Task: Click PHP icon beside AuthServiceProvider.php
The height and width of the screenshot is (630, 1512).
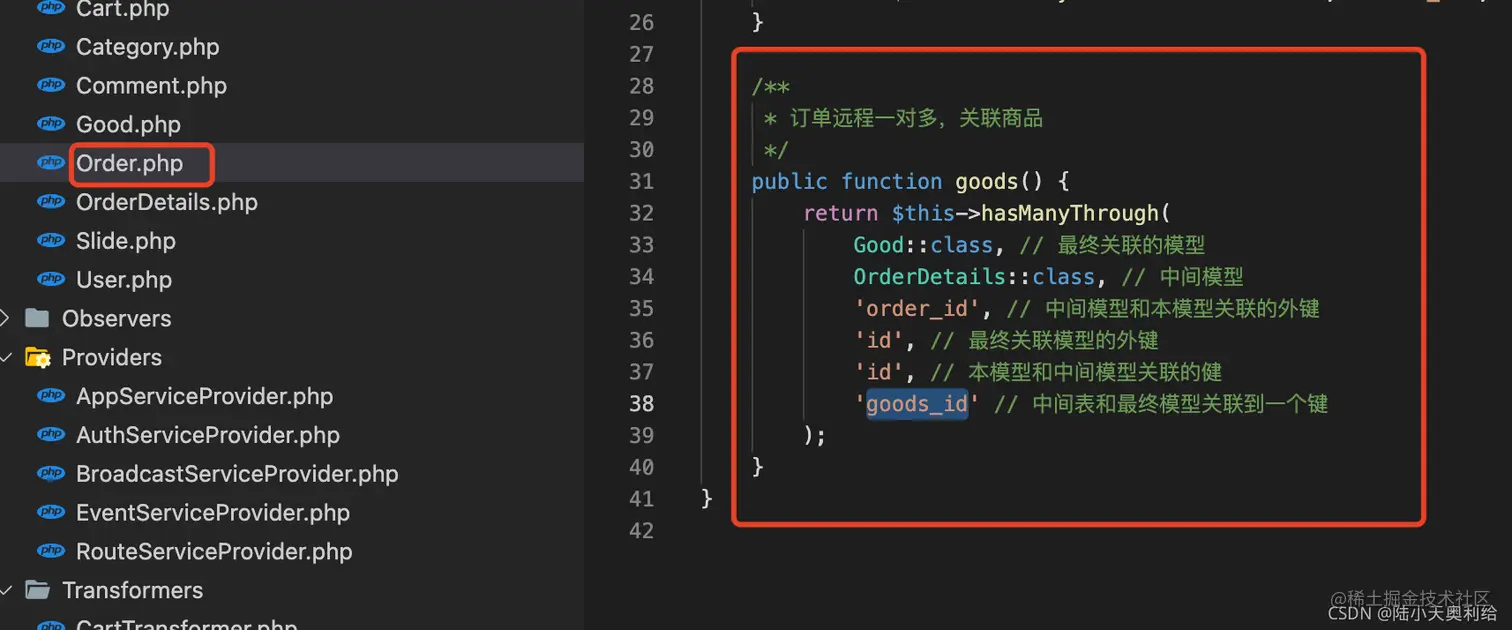Action: point(51,435)
